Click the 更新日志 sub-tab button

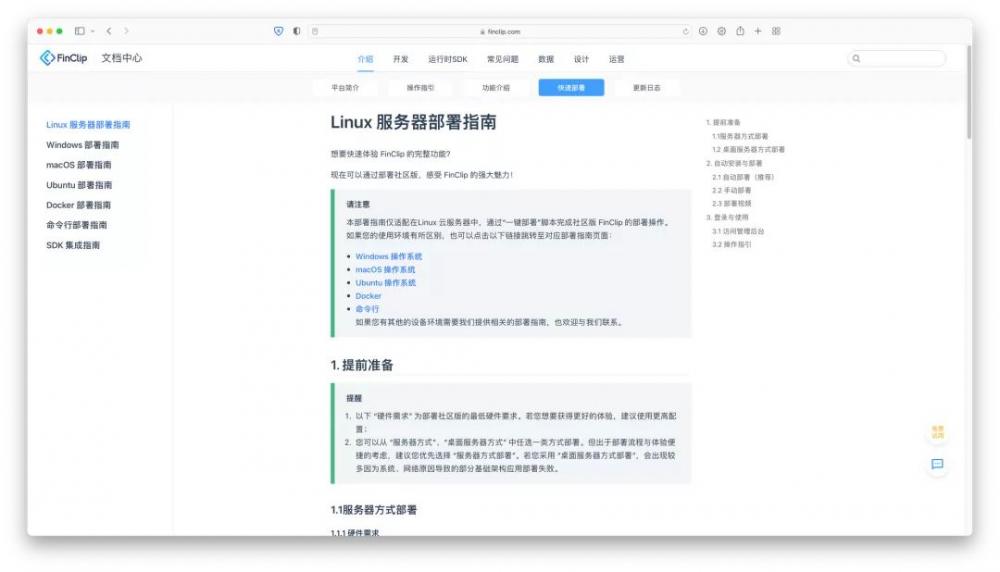[647, 87]
